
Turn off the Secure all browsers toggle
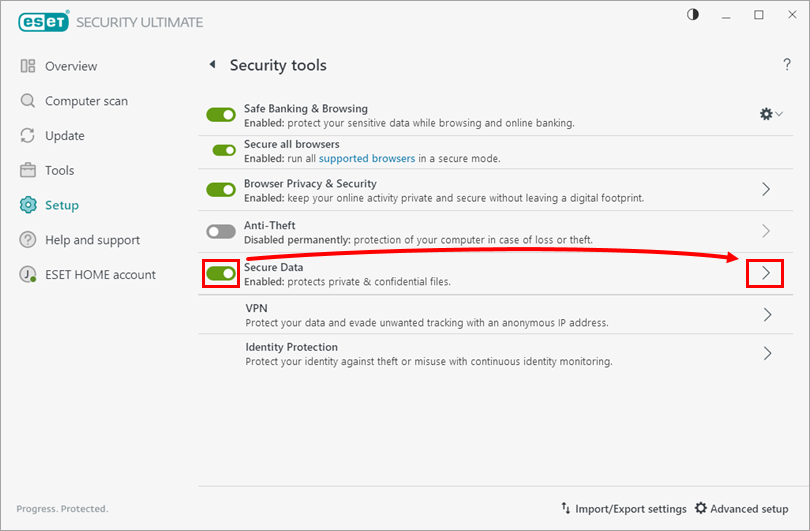tap(225, 150)
